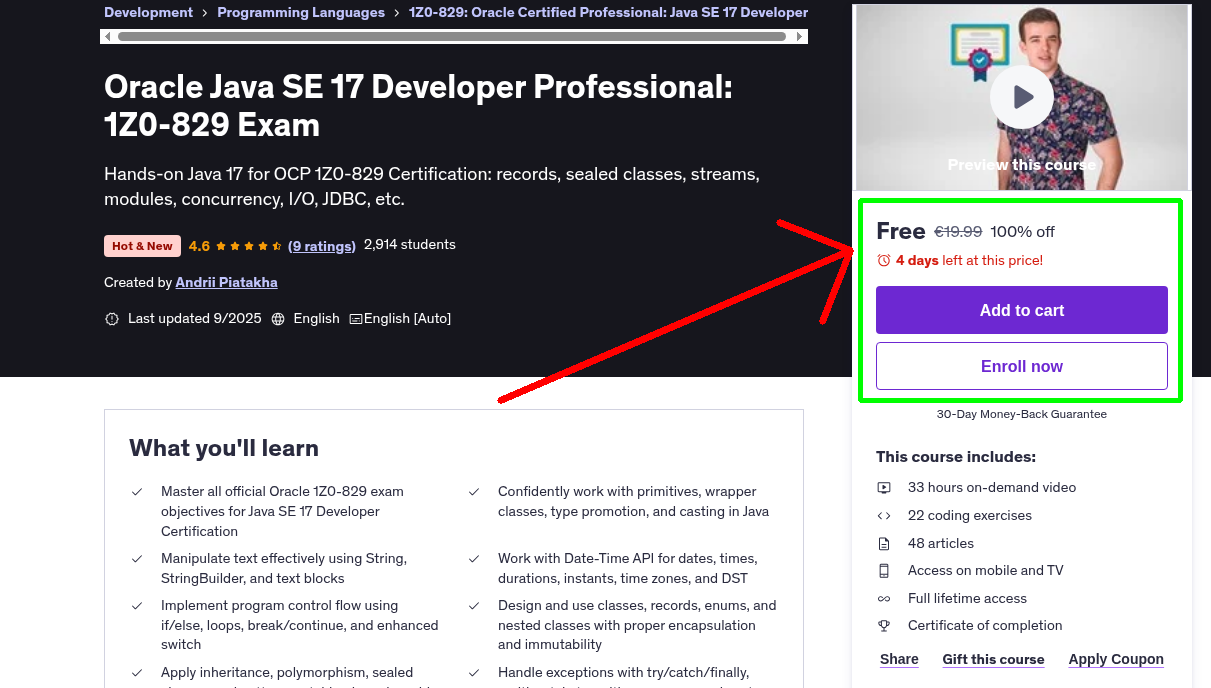This screenshot has height=688, width=1211.
Task: Click the on-demand video icon
Action: tap(884, 488)
